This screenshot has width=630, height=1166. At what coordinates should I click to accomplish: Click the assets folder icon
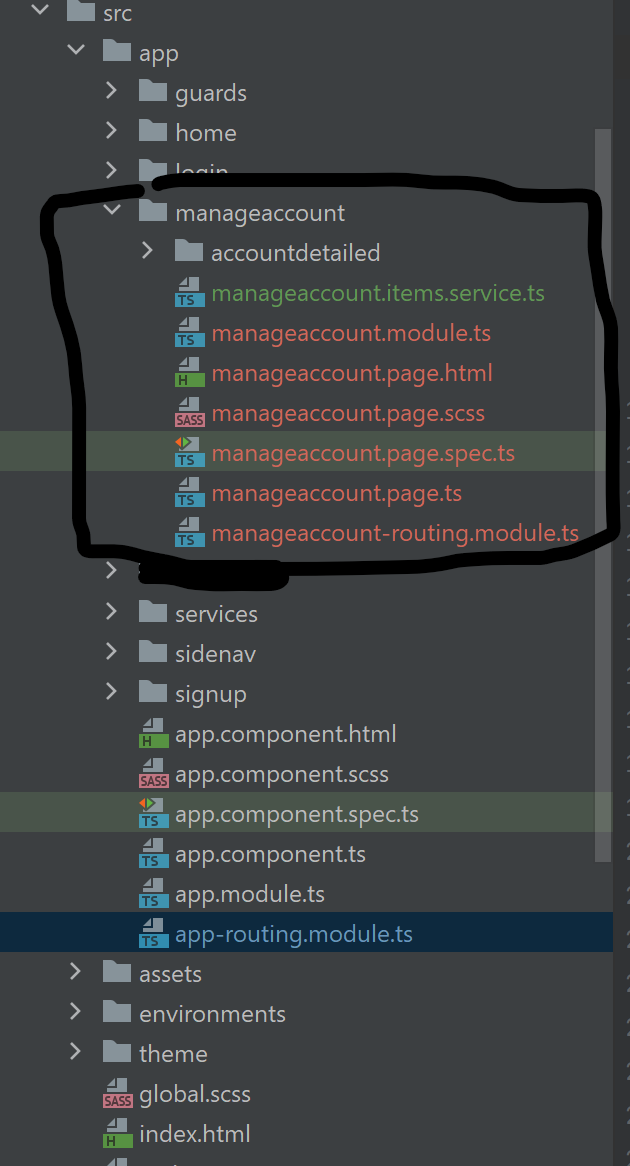117,972
